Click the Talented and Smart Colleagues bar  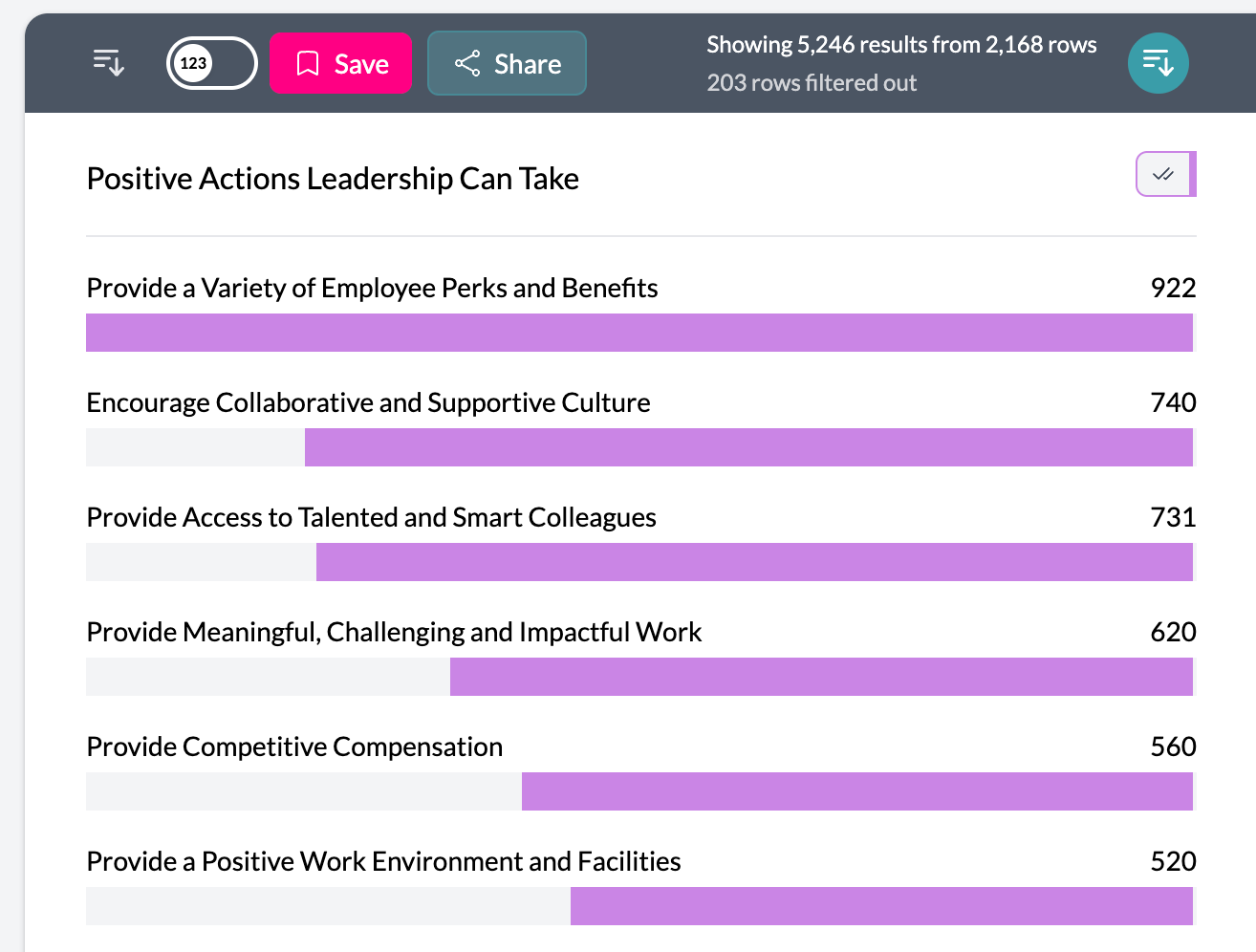pyautogui.click(x=753, y=562)
